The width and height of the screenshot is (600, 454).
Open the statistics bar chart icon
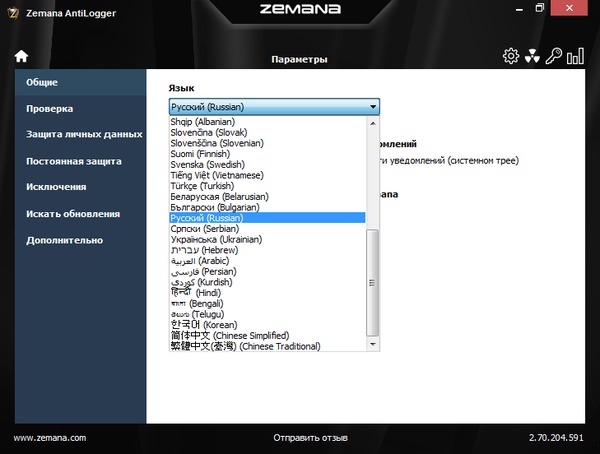pos(575,56)
